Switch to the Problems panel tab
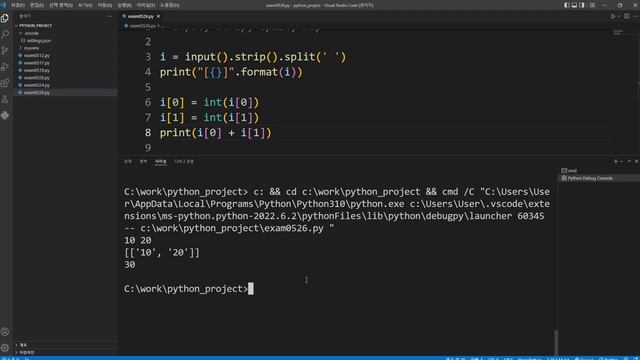640x360 pixels. (x=128, y=162)
